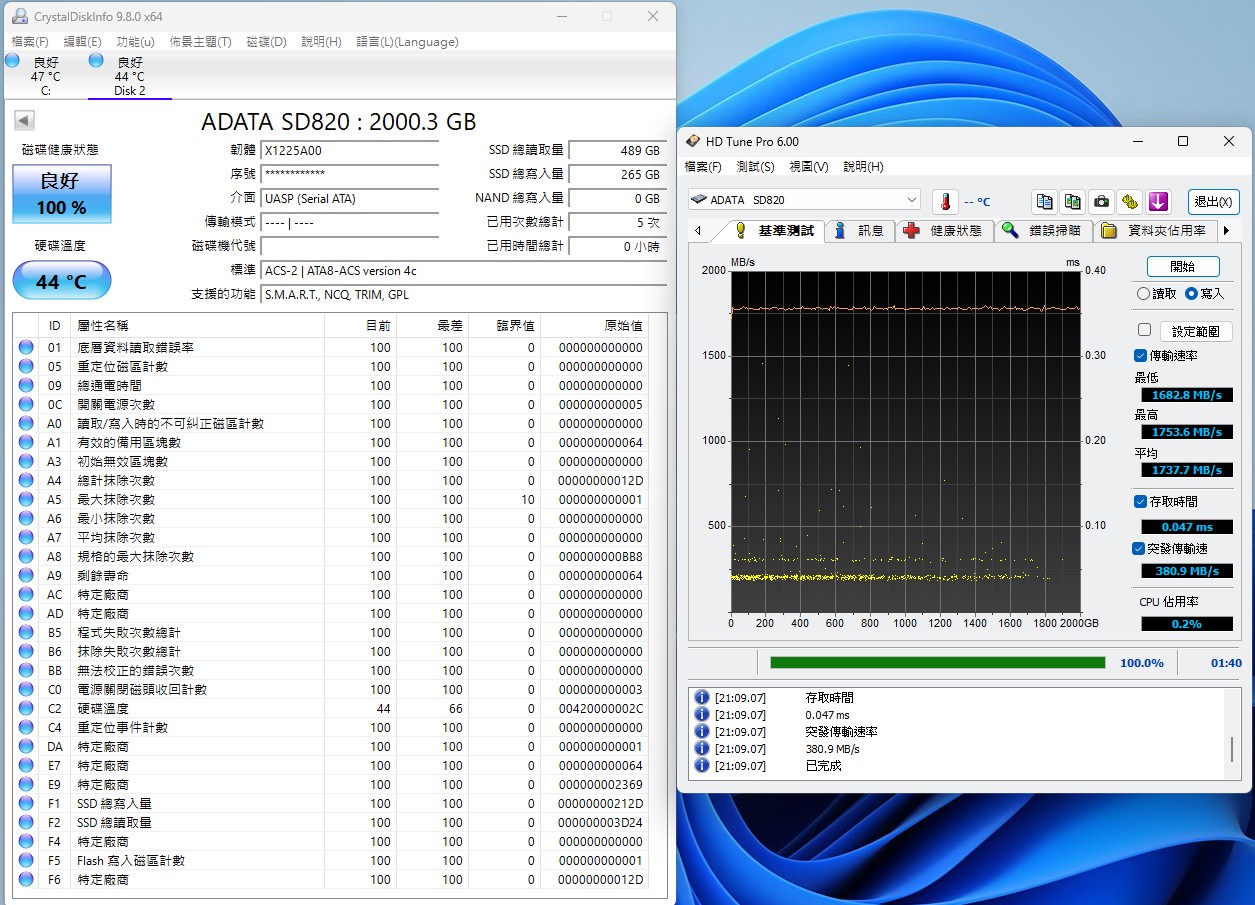1255x905 pixels.
Task: Click status orb for attribute 01
Action: click(x=26, y=348)
